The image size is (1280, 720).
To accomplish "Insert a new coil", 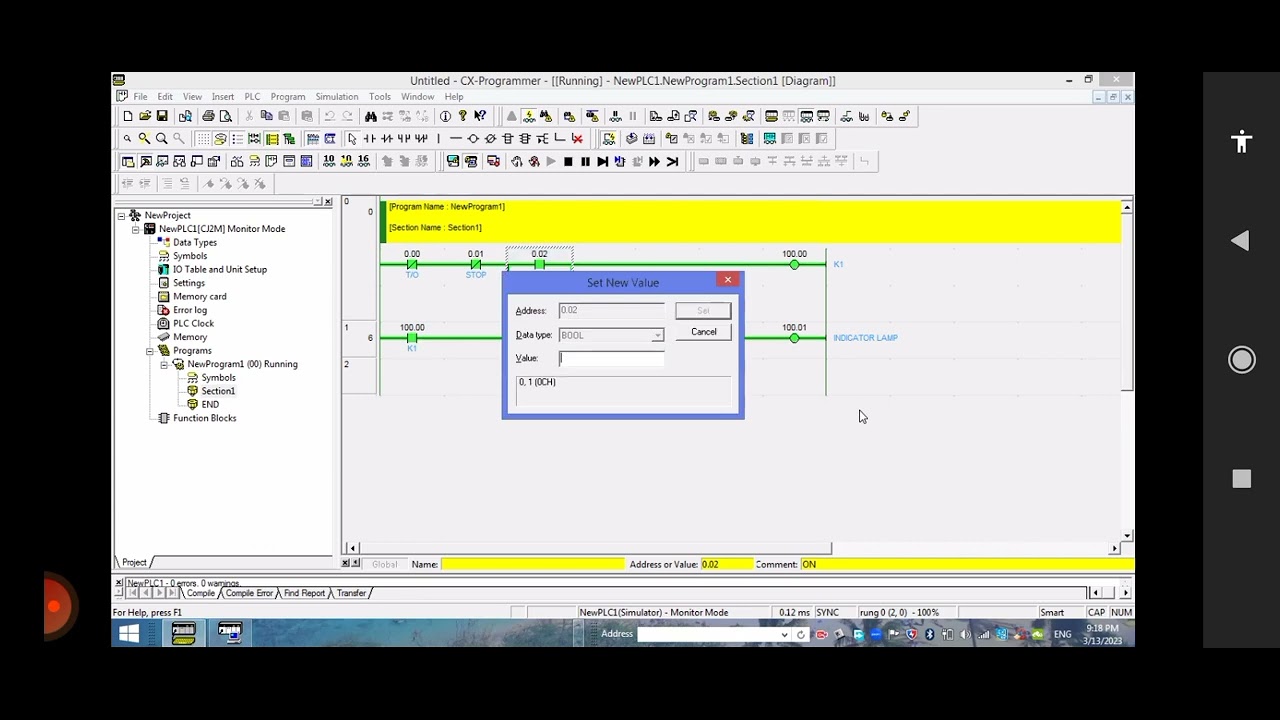I will 473,138.
